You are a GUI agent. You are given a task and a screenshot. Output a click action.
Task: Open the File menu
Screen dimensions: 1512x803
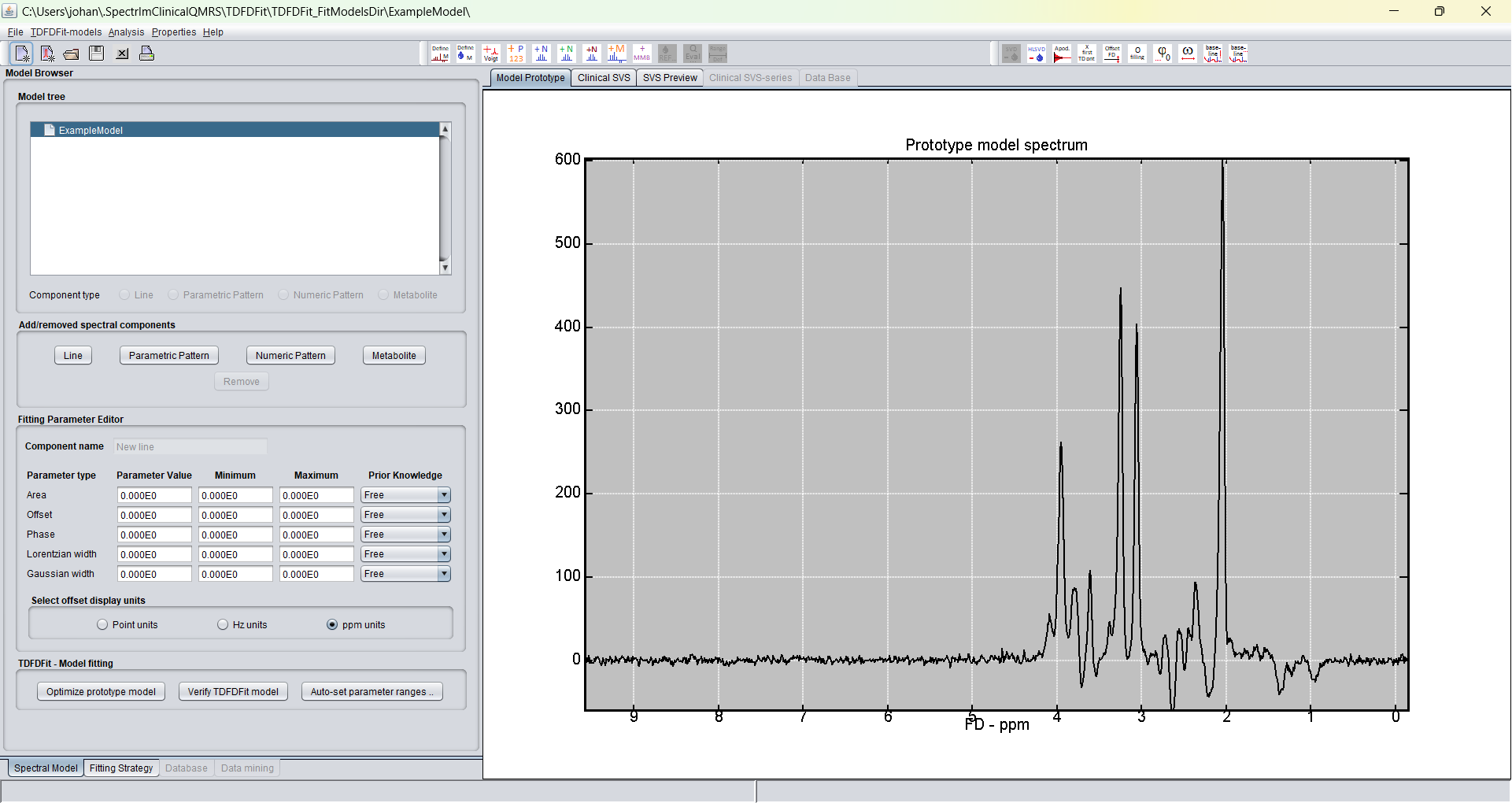click(15, 32)
